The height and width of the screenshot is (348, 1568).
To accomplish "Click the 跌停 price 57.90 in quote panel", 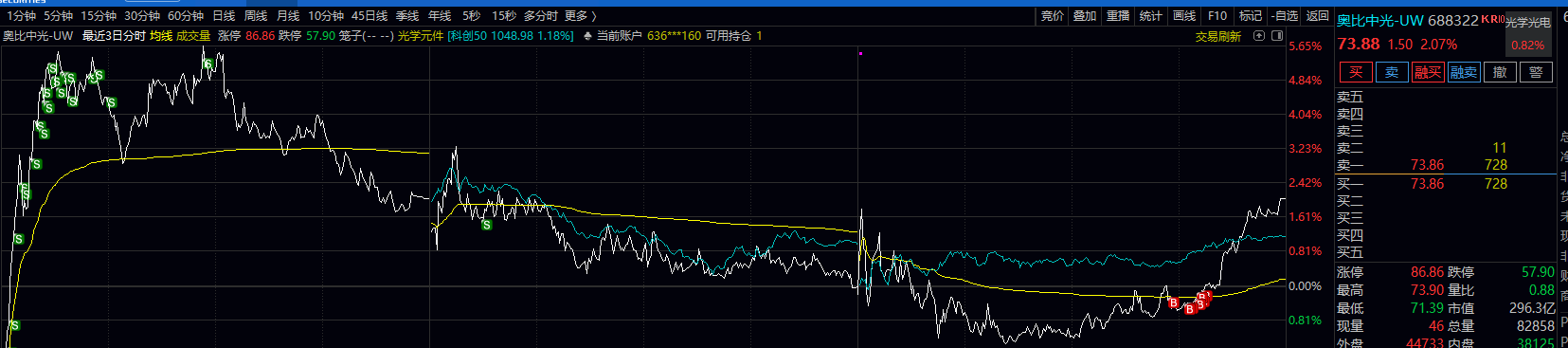I will [1538, 272].
